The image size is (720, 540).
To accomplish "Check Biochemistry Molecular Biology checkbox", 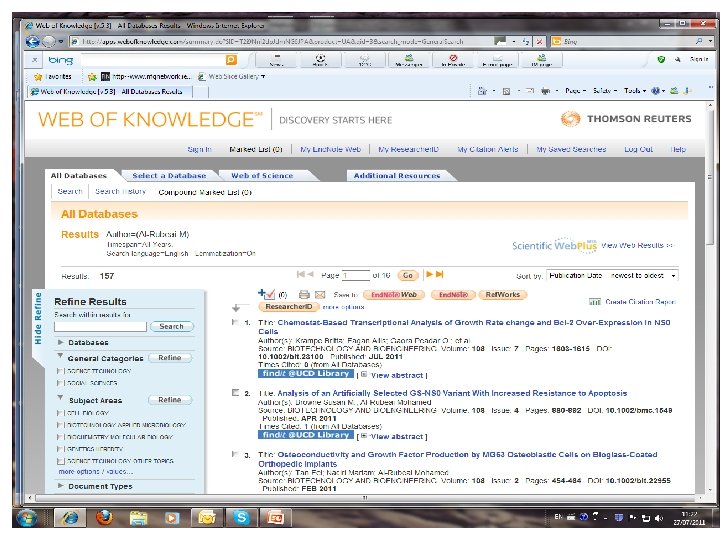I will coord(59,437).
